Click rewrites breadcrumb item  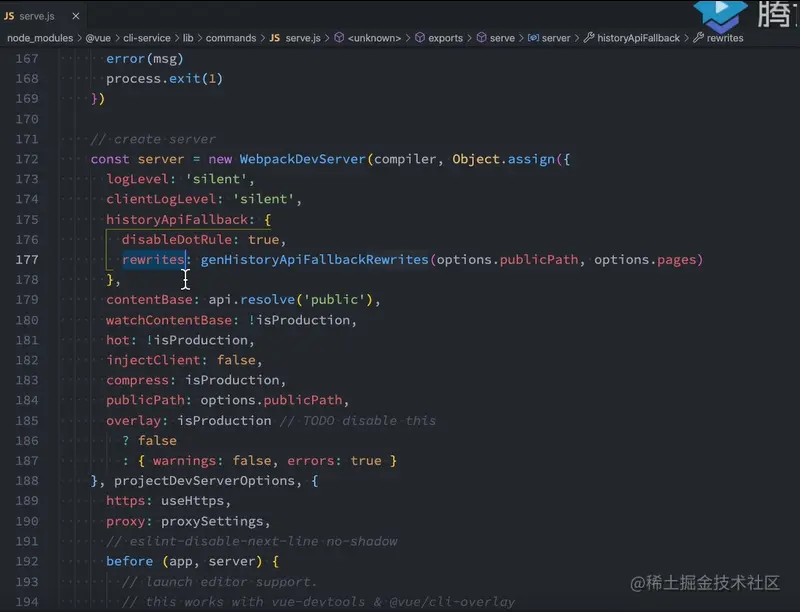(725, 38)
